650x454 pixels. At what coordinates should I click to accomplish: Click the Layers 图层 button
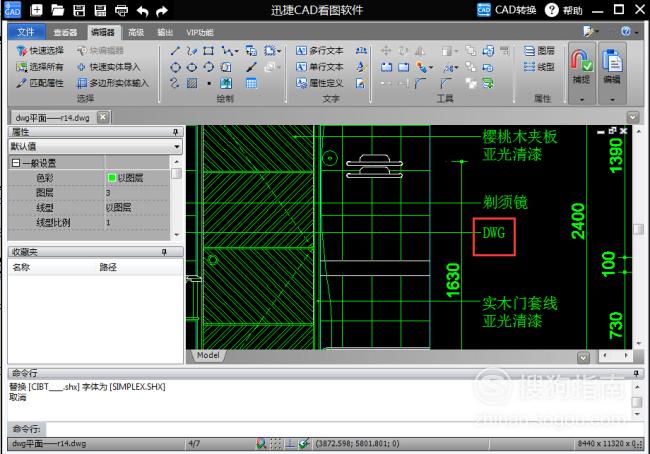click(x=539, y=51)
